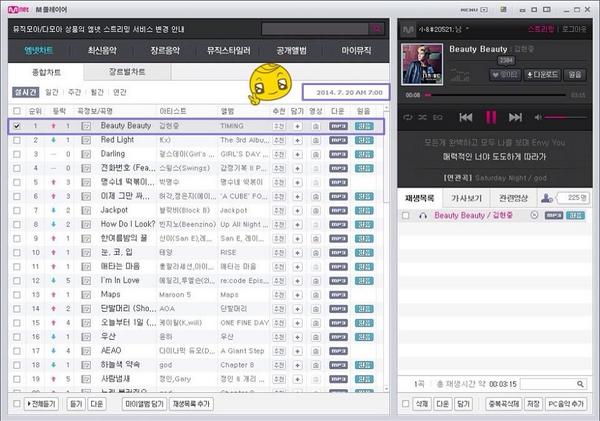Click the top search input field
Screen dimensions: 600x421
(315, 29)
